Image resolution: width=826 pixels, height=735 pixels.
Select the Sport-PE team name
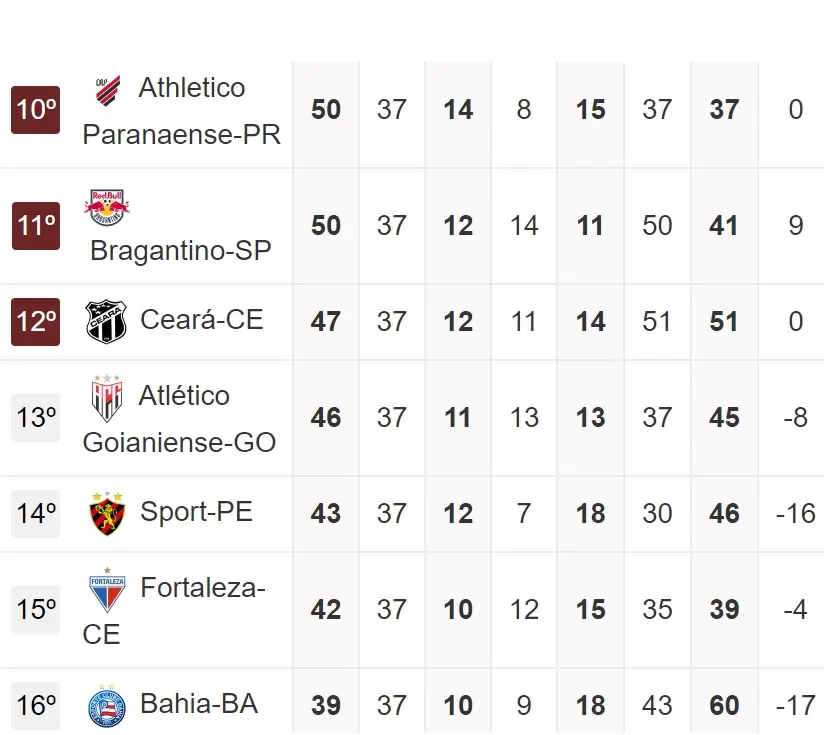196,512
